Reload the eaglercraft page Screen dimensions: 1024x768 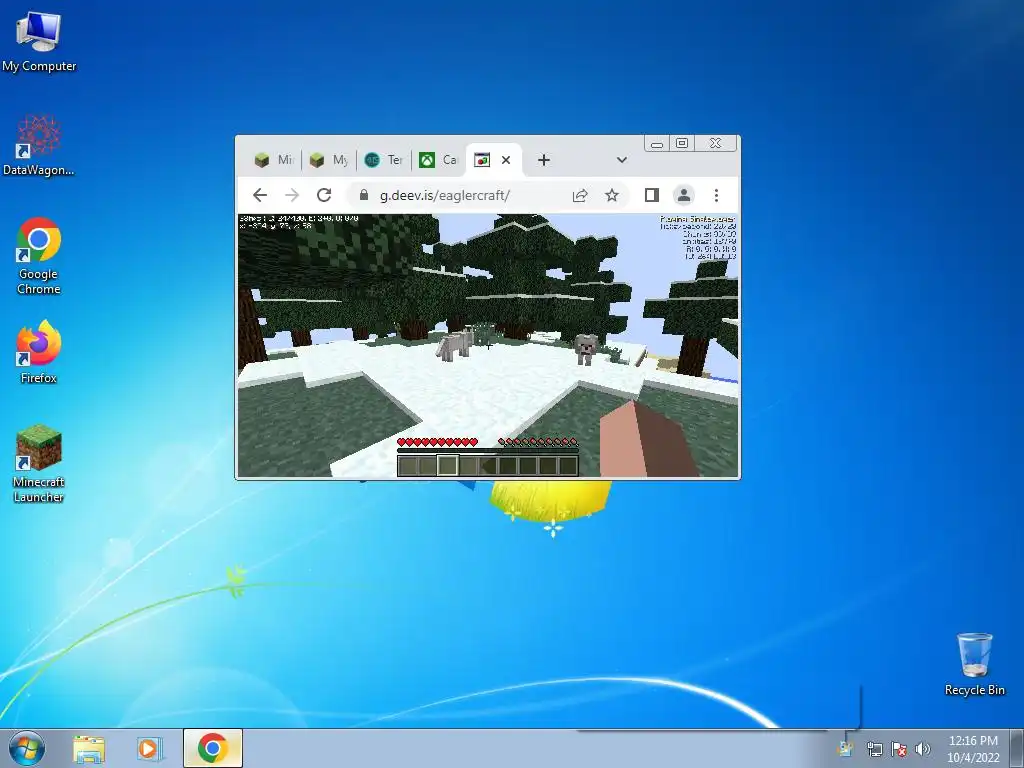[324, 195]
